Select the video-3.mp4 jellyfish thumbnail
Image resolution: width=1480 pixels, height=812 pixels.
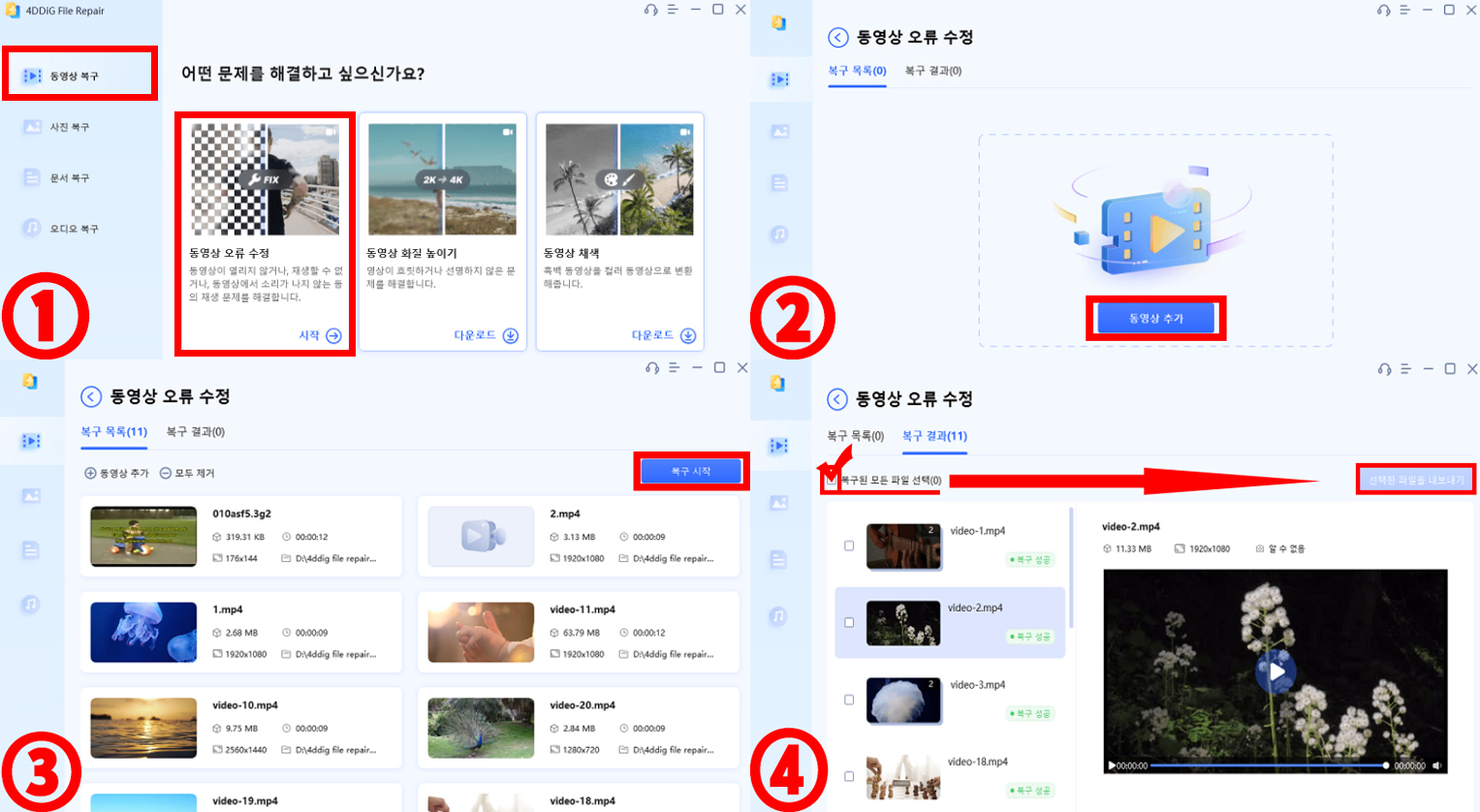pyautogui.click(x=903, y=701)
